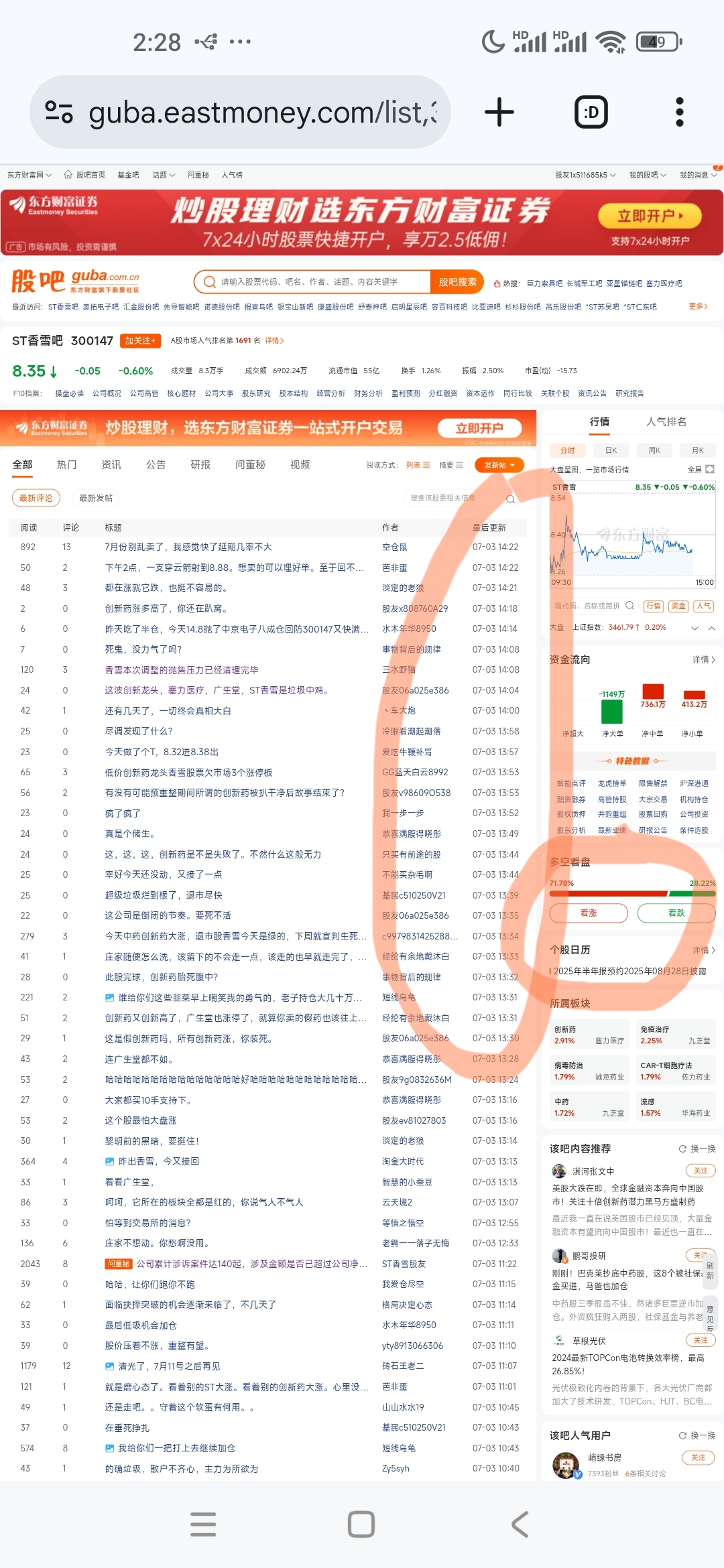Click the floating 刷新 side button

pyautogui.click(x=710, y=1271)
